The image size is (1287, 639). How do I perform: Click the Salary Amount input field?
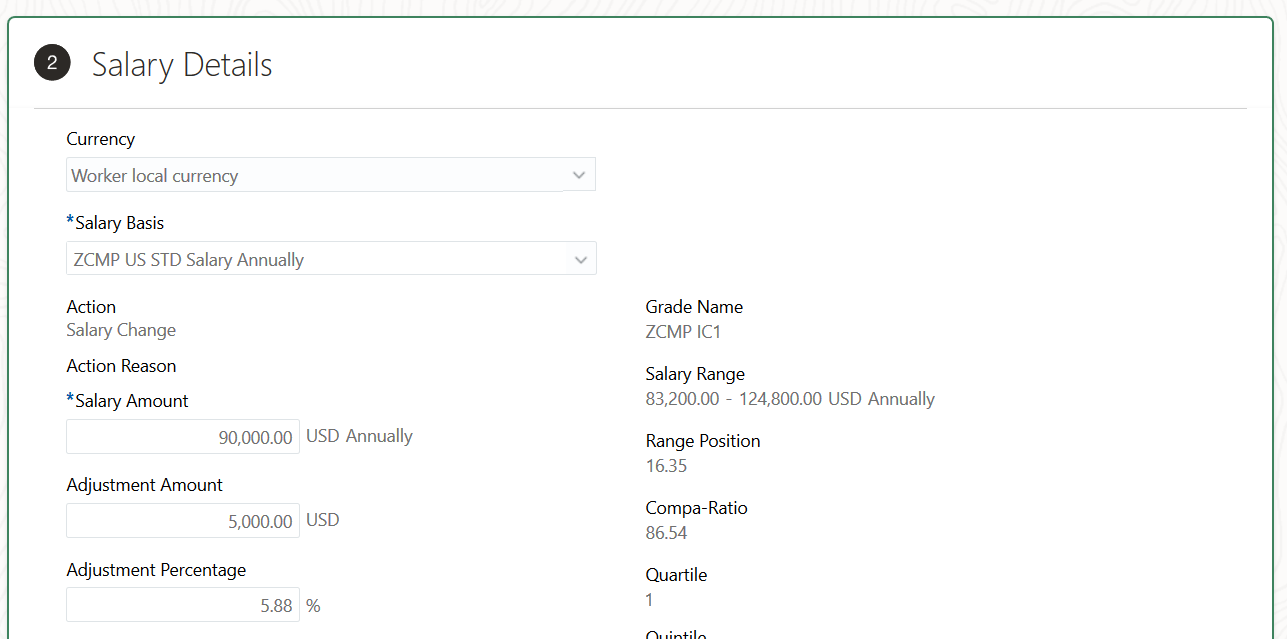(183, 437)
